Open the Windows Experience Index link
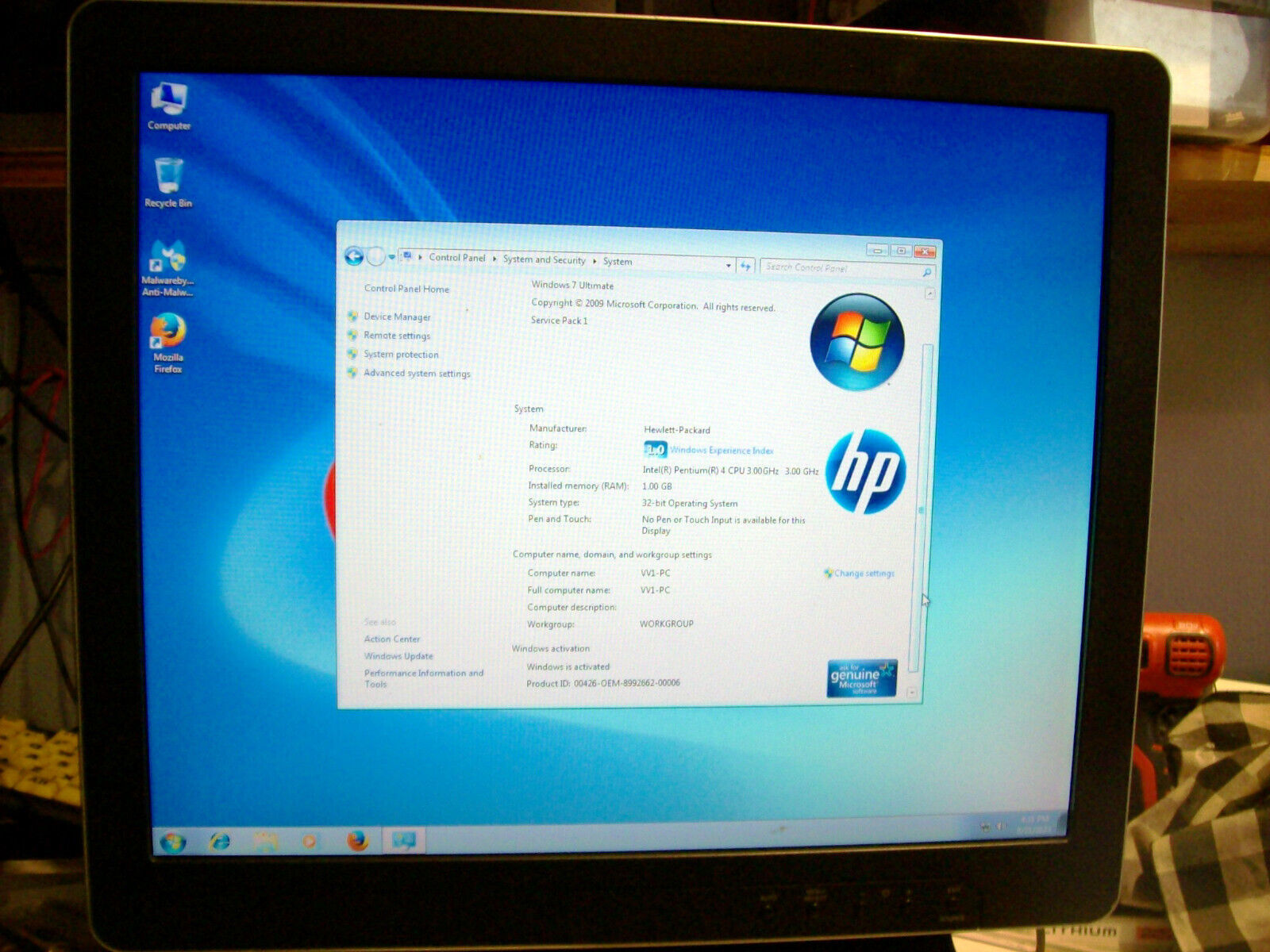The image size is (1270, 952). [722, 451]
